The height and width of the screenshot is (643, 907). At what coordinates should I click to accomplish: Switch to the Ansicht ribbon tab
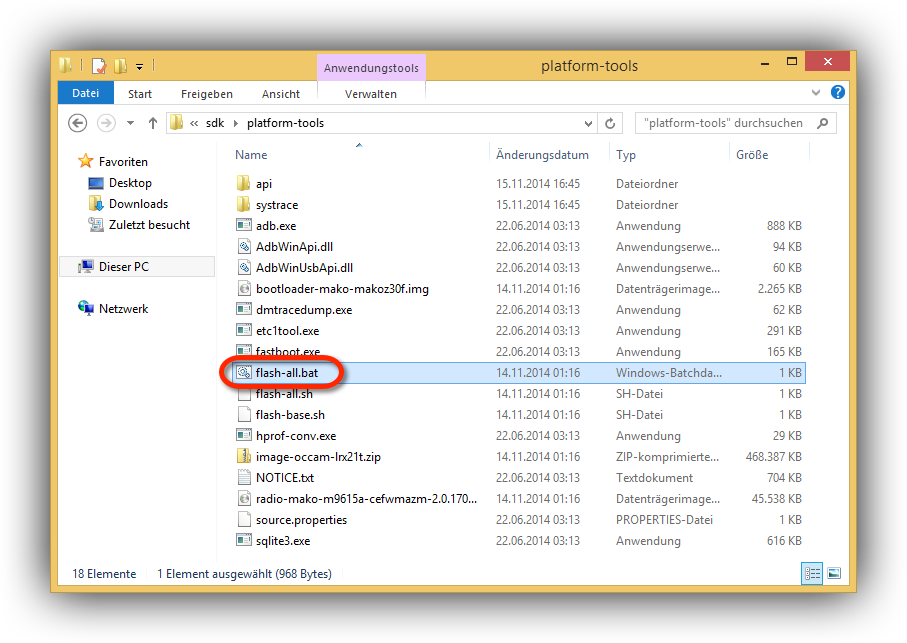(281, 94)
